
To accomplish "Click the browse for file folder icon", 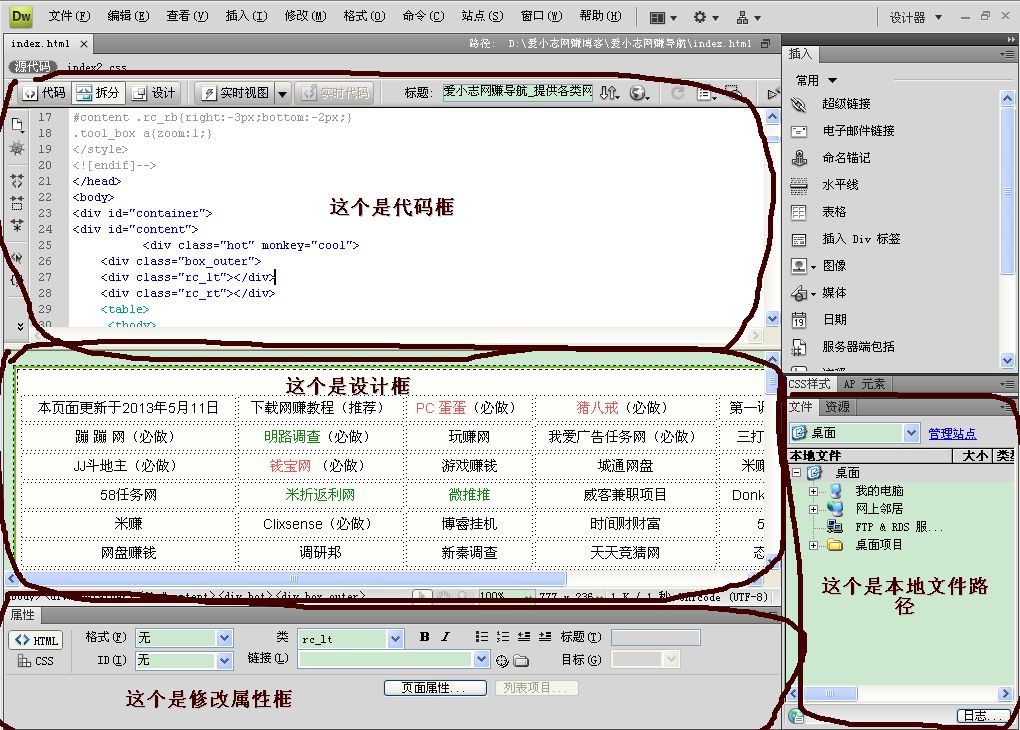I will click(x=520, y=661).
